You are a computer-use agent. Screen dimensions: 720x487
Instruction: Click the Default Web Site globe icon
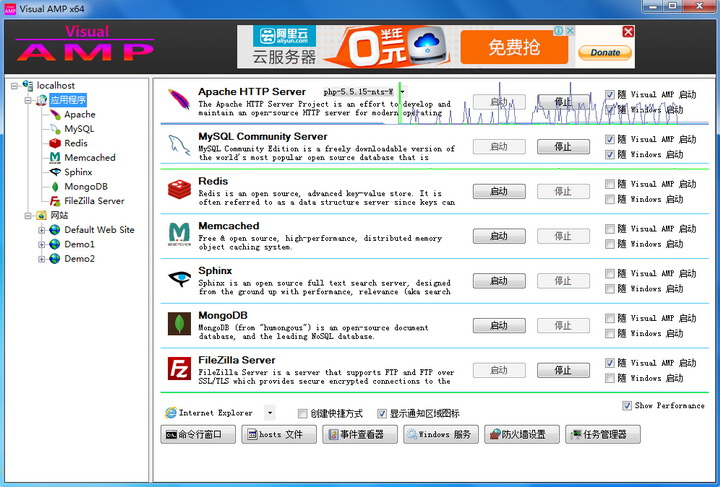pyautogui.click(x=55, y=230)
